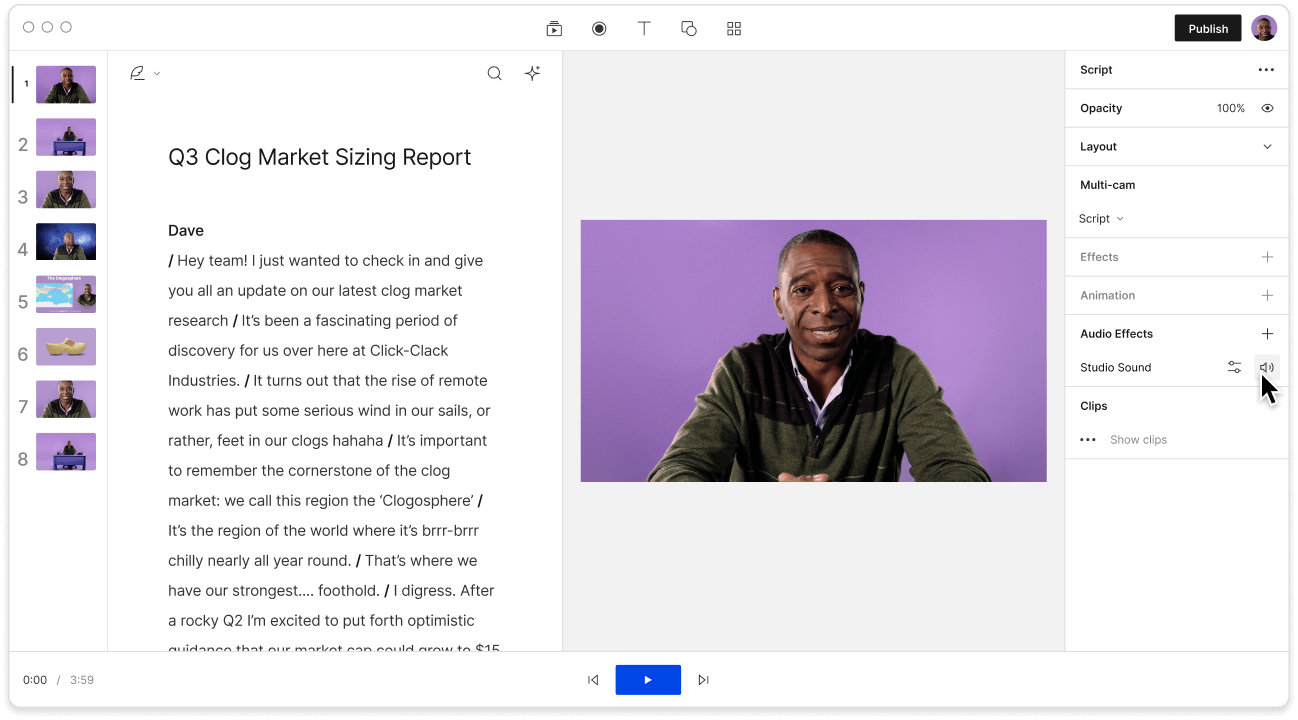Screen dimensions: 1298x720
Task: Expand the Layout section chevron
Action: 1267,146
